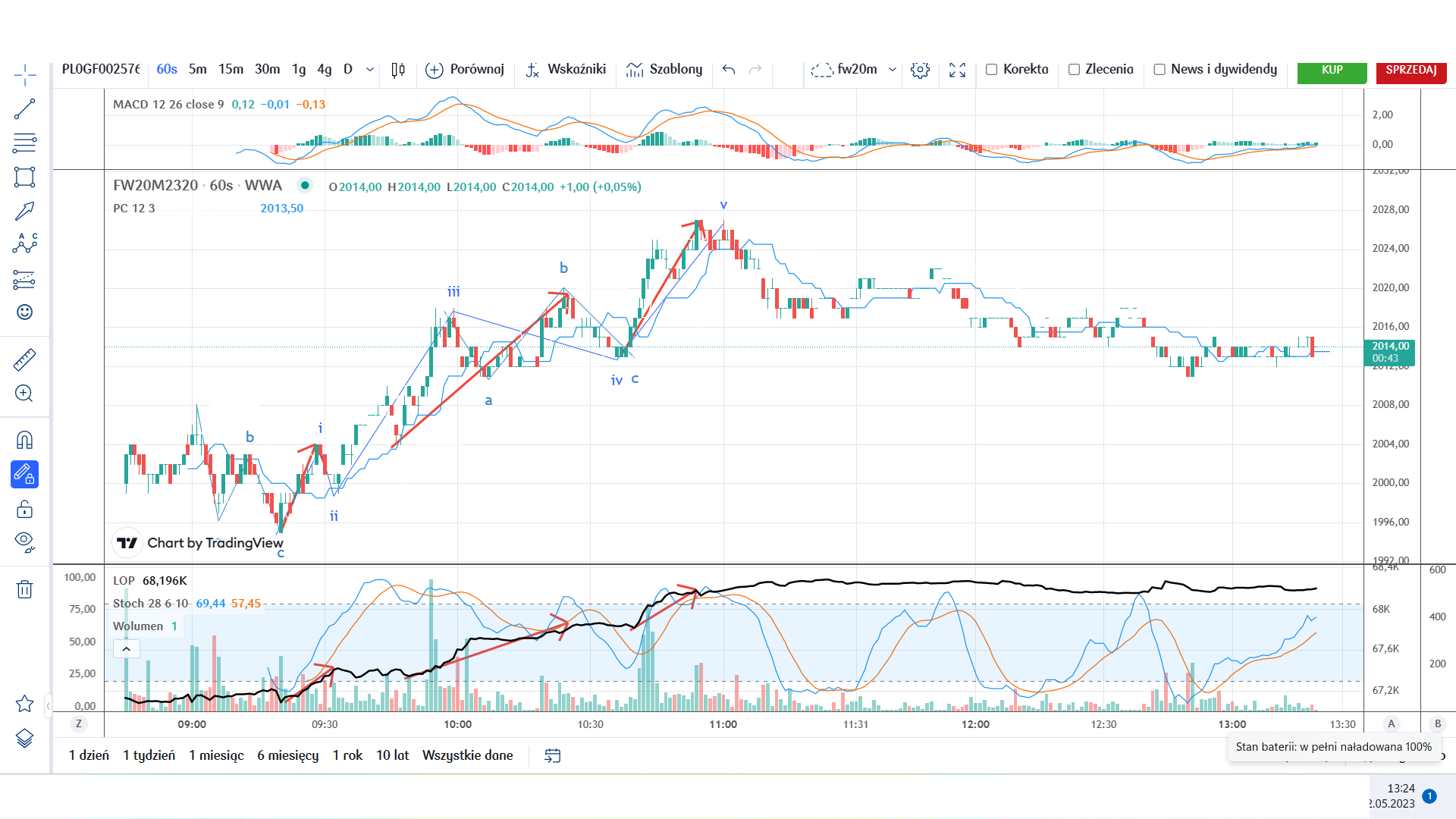Select the D daily interval
1456x819 pixels.
pos(348,70)
